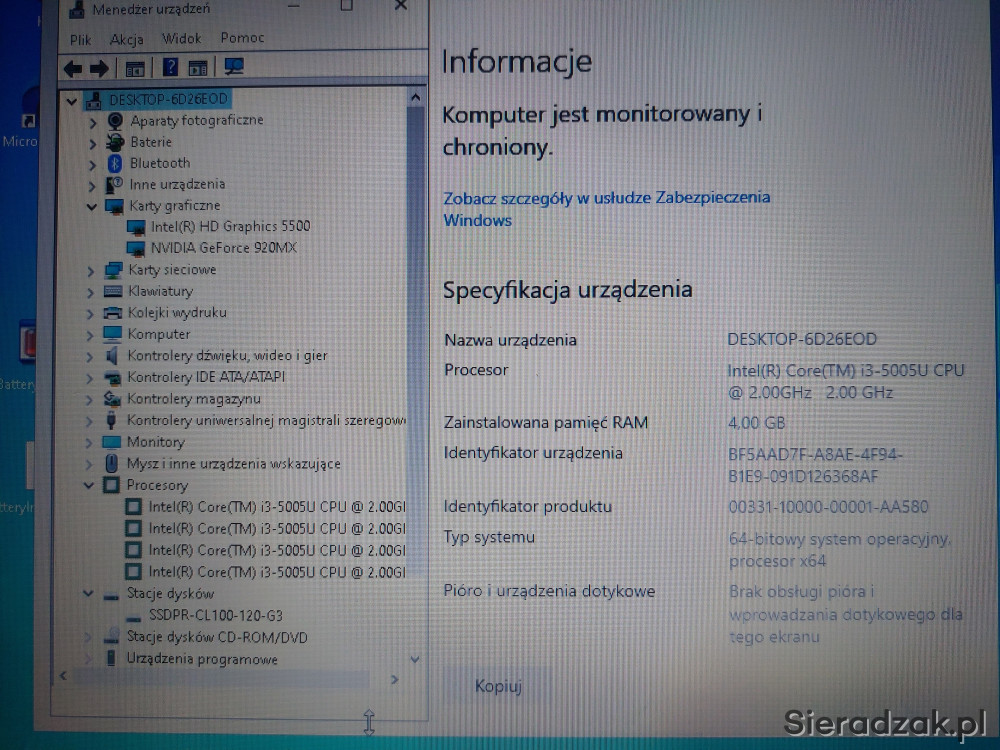Screen dimensions: 1000x750
Task: Select the Aparaty fotograficzne camera icon
Action: tap(115, 121)
